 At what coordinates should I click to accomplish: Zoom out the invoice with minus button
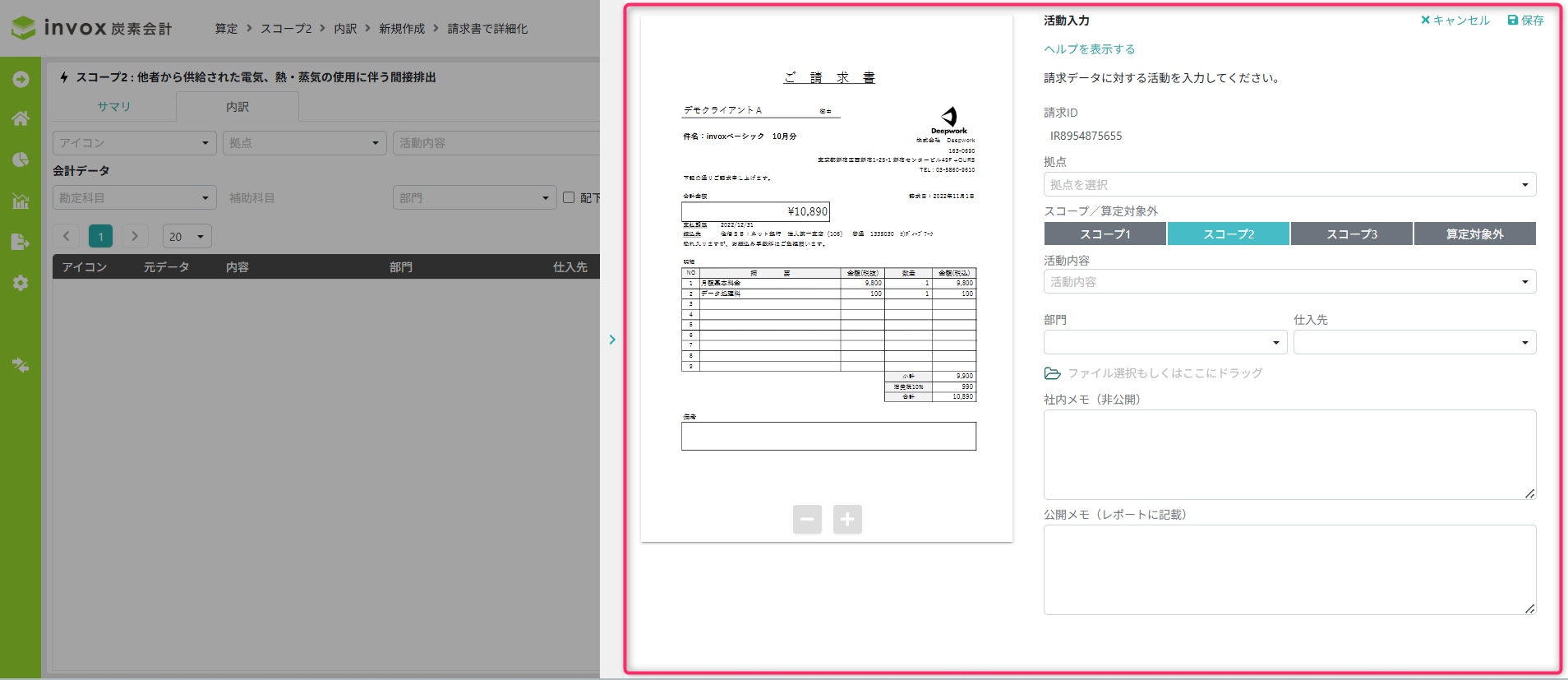tap(807, 519)
